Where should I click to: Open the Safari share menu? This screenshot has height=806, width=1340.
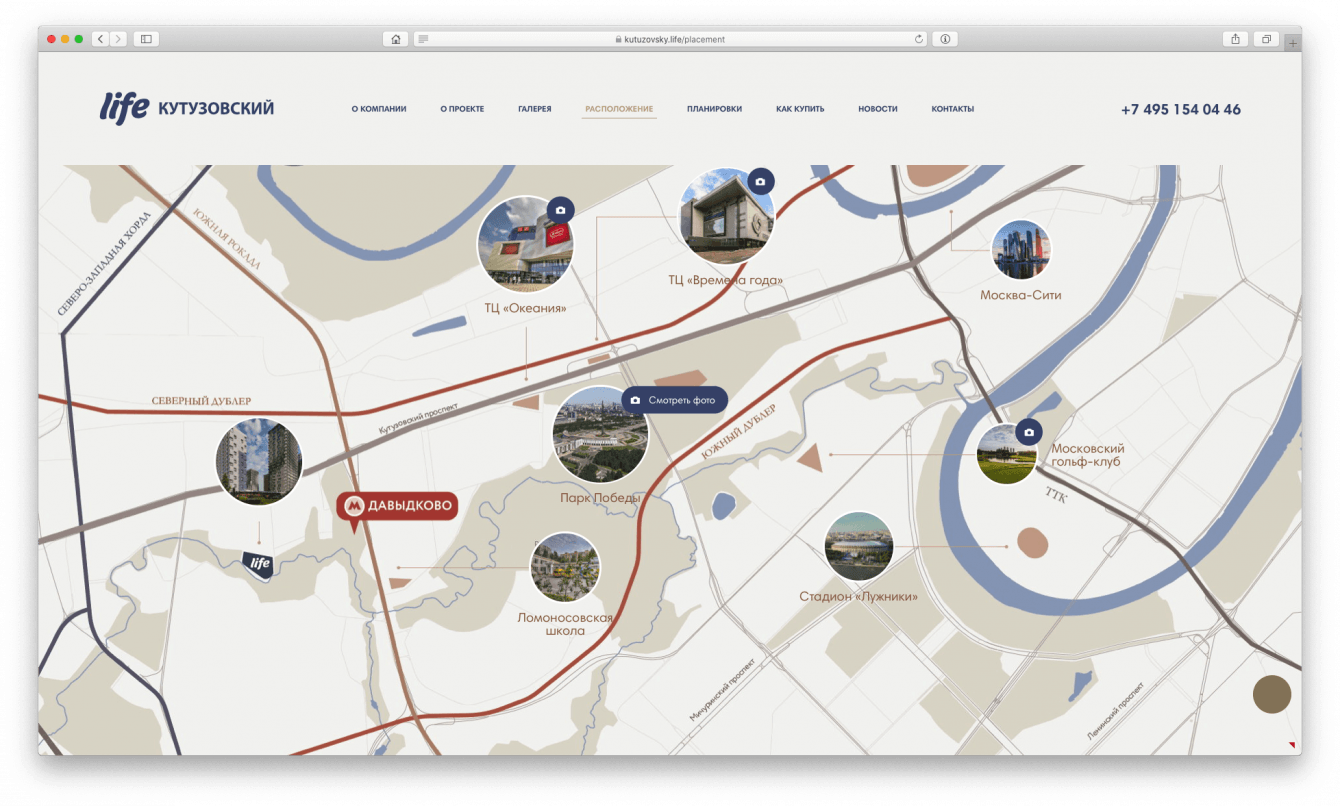pyautogui.click(x=1235, y=39)
